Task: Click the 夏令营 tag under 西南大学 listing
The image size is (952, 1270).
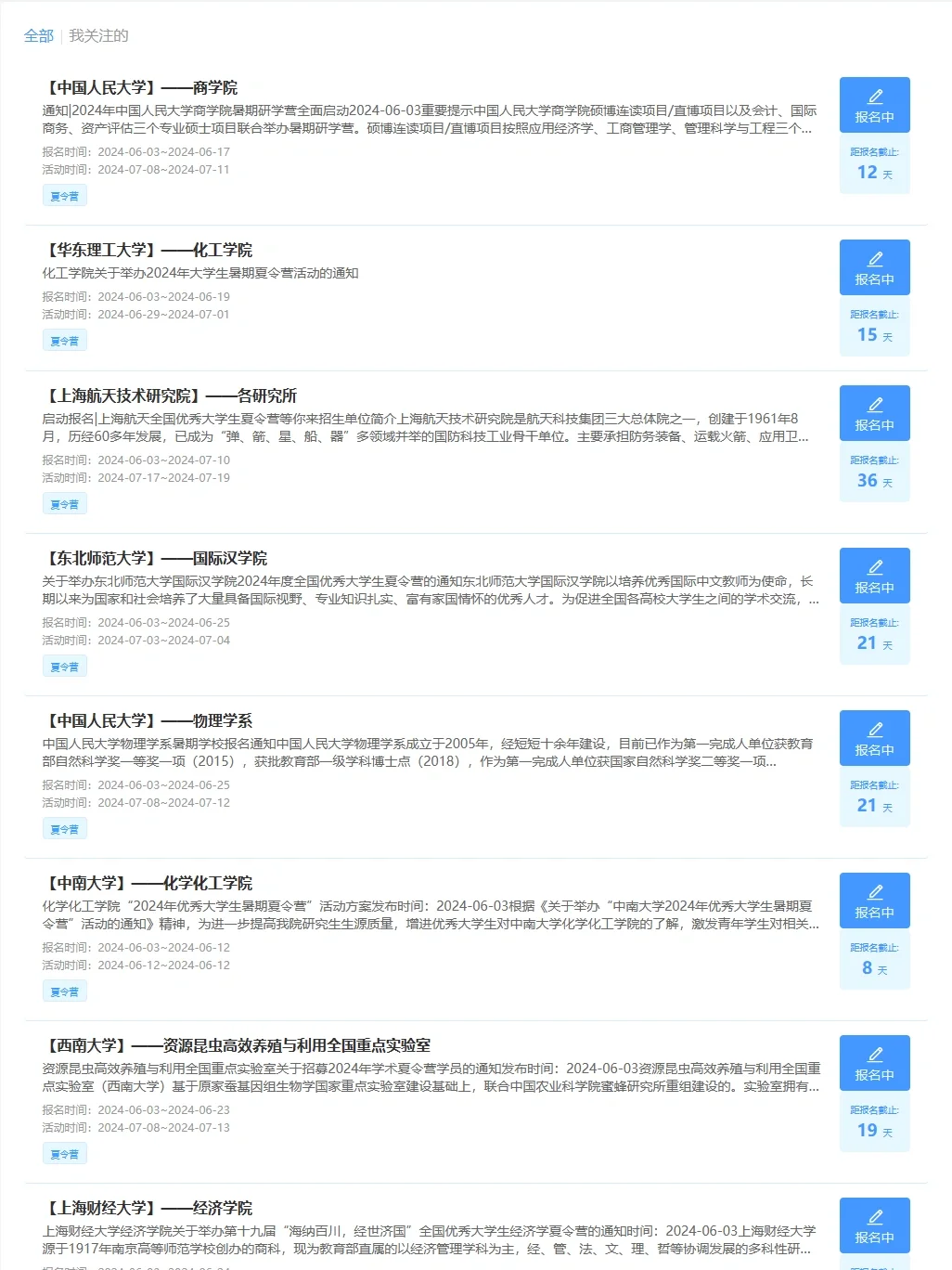Action: (65, 1154)
